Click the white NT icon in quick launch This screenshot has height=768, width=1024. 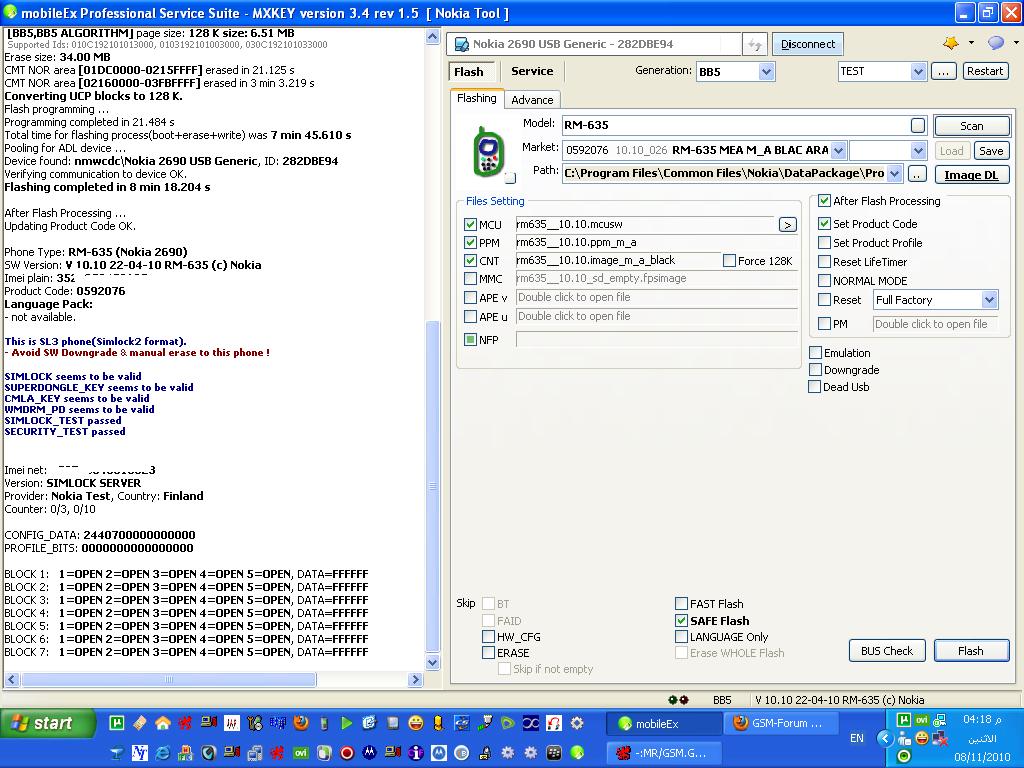coord(140,753)
